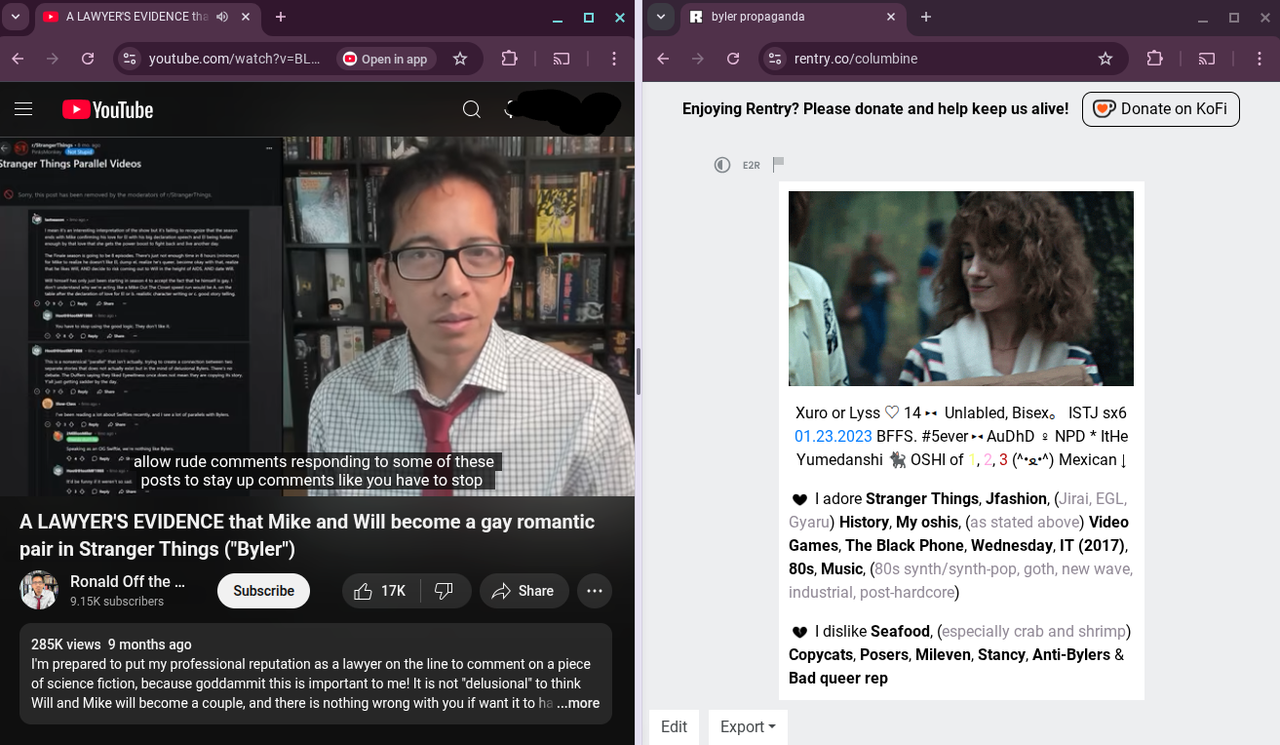Click the video player frame

coord(317,316)
